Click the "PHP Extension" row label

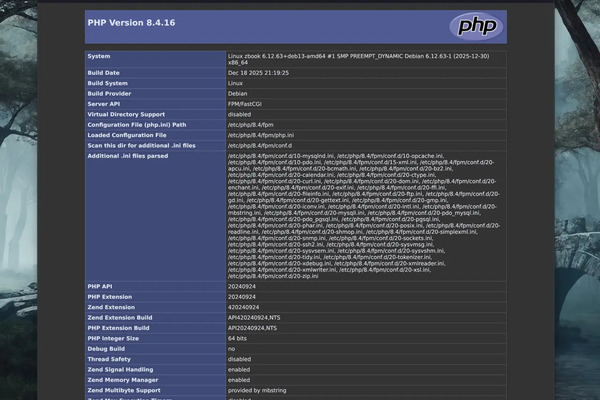point(110,297)
